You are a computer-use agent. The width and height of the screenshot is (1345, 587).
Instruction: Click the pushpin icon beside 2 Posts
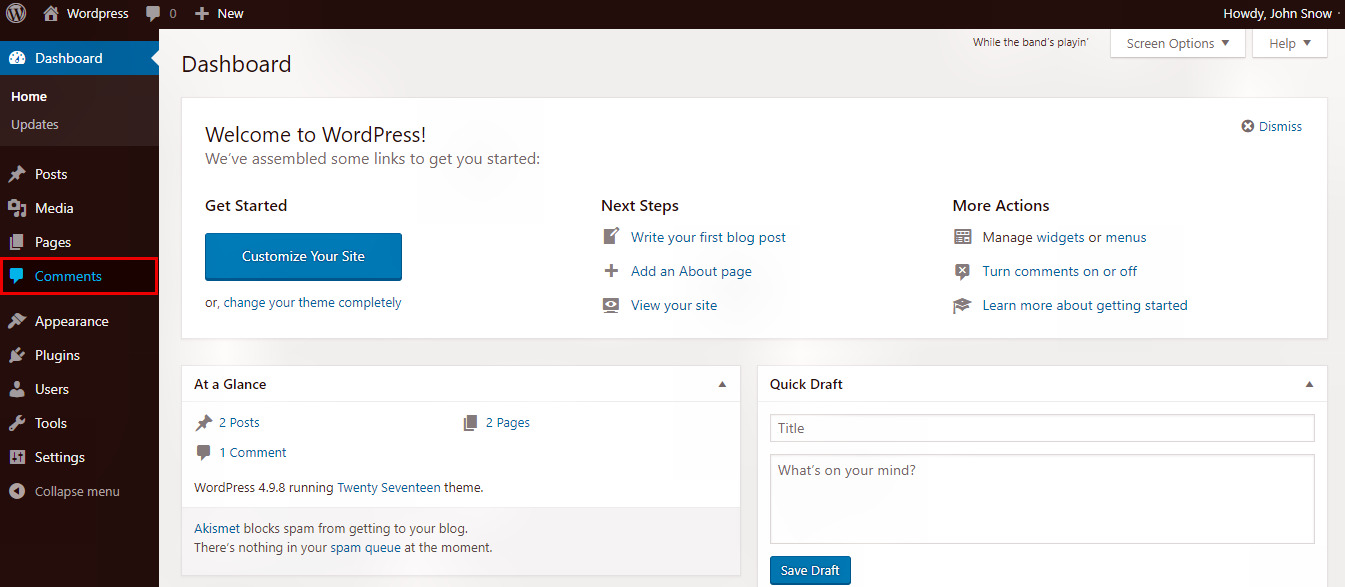click(204, 423)
